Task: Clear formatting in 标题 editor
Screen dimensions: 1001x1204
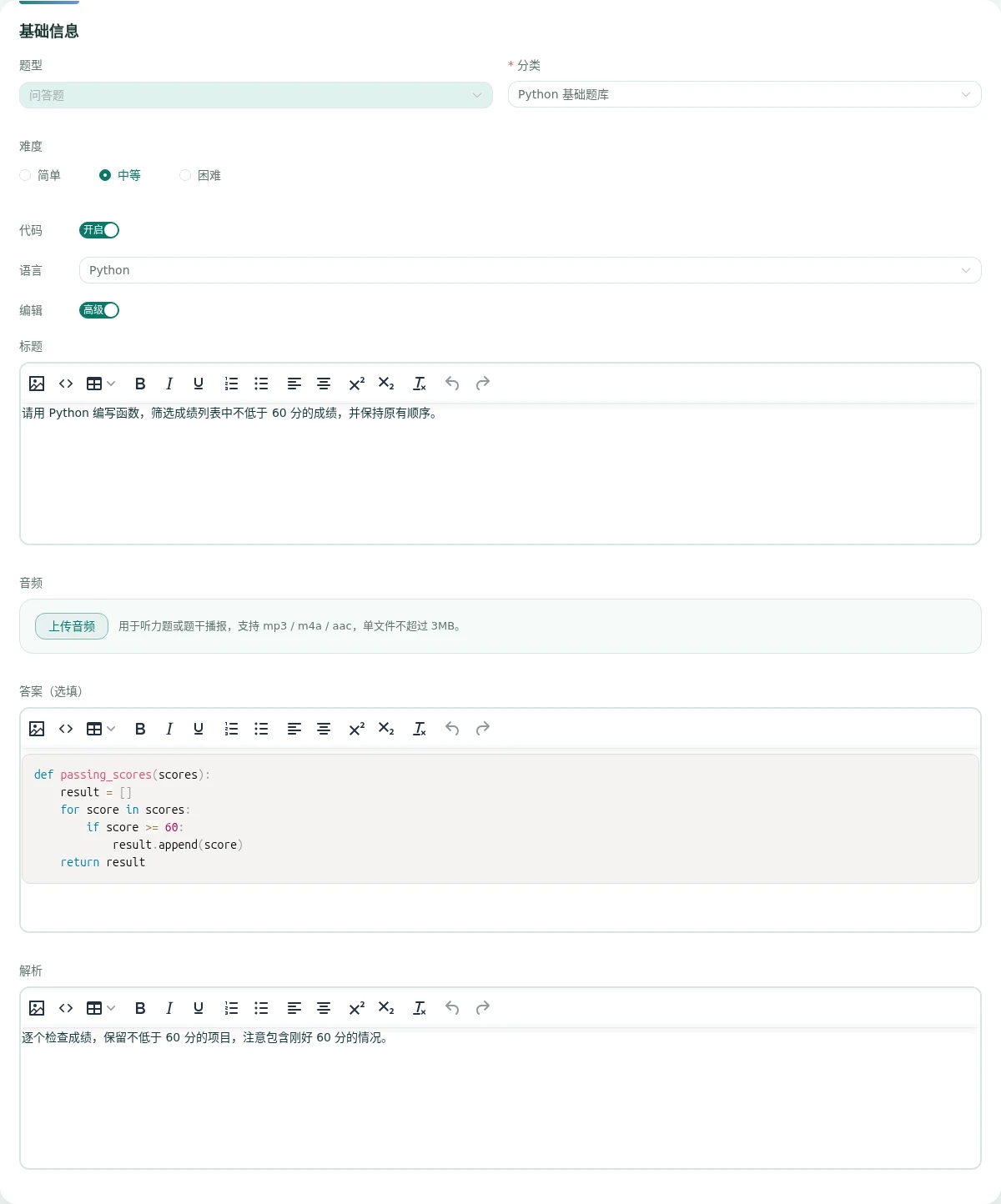Action: pyautogui.click(x=420, y=384)
